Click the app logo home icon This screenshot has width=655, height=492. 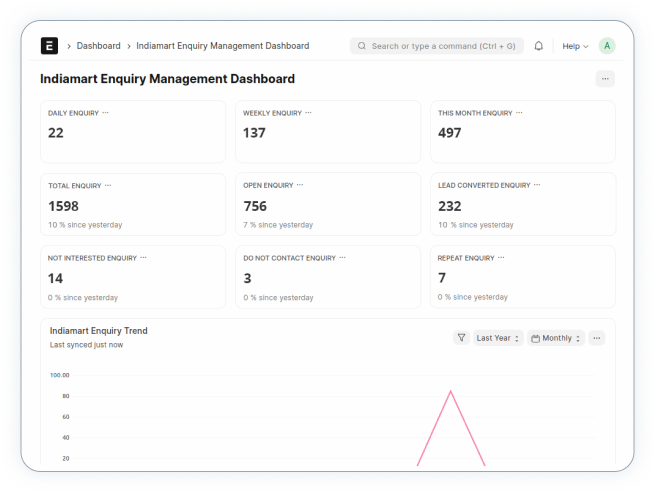(49, 46)
